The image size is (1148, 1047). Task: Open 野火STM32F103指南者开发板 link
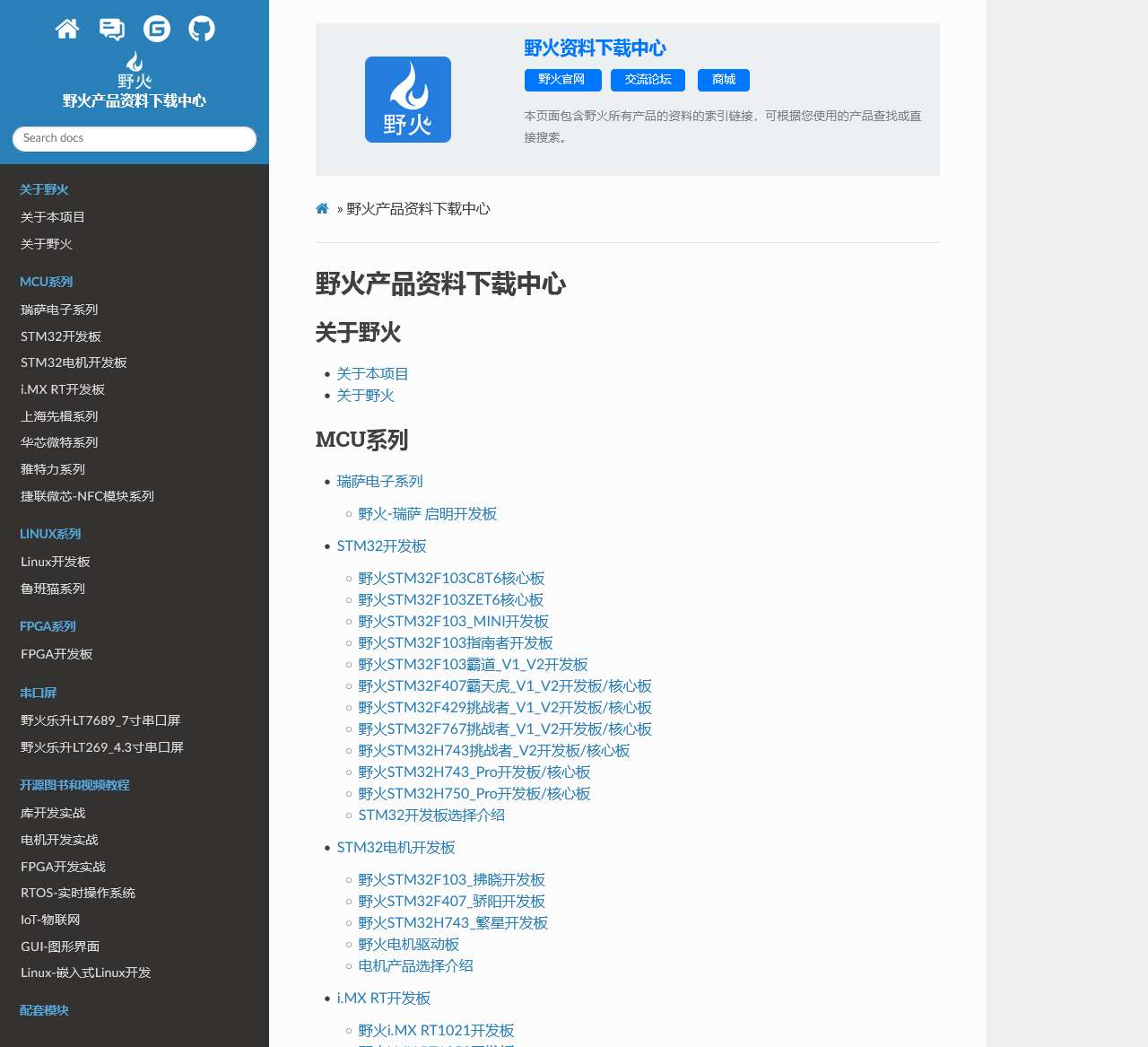(x=456, y=643)
